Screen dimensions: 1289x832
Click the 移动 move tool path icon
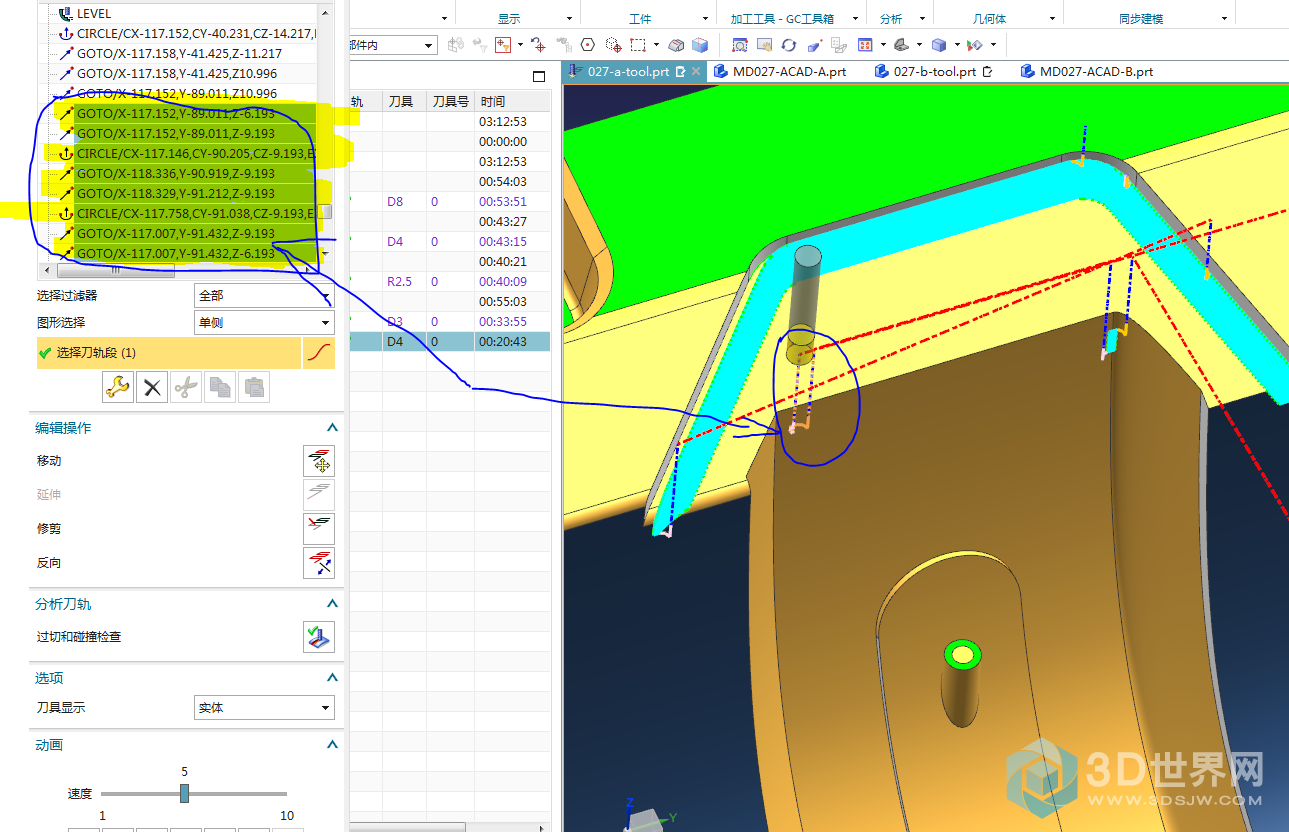click(319, 461)
